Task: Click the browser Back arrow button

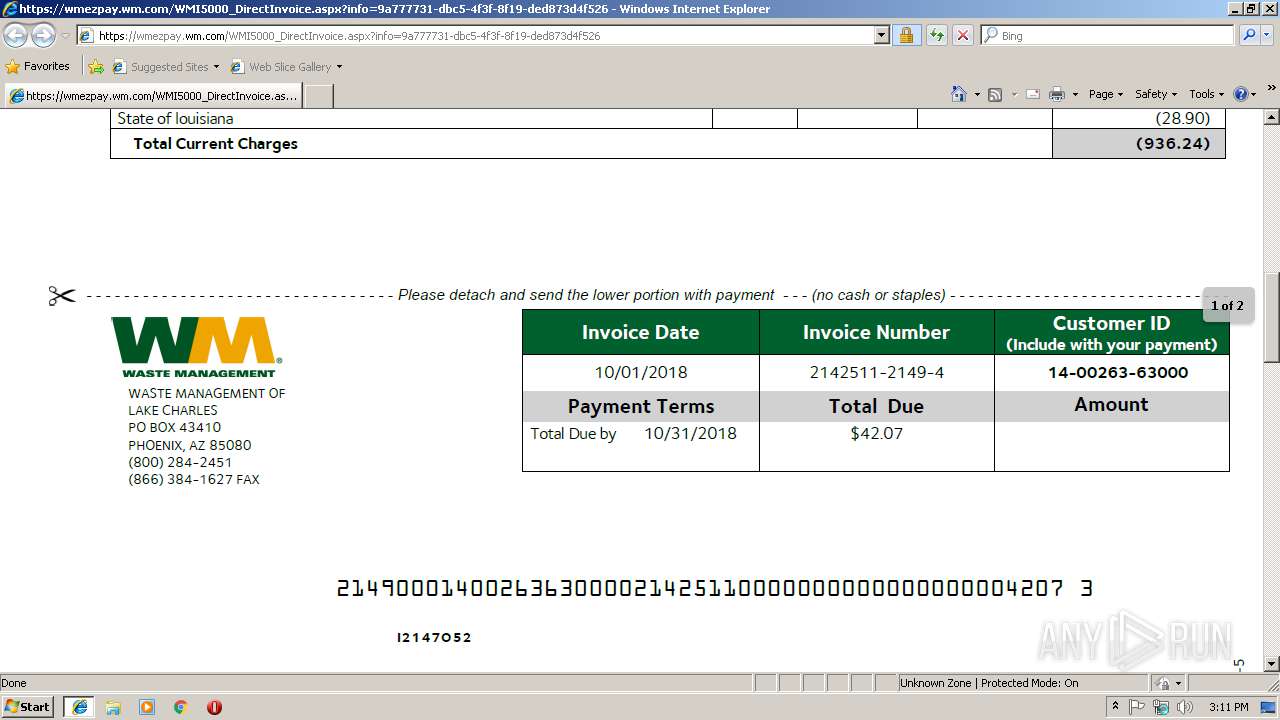Action: 16,36
